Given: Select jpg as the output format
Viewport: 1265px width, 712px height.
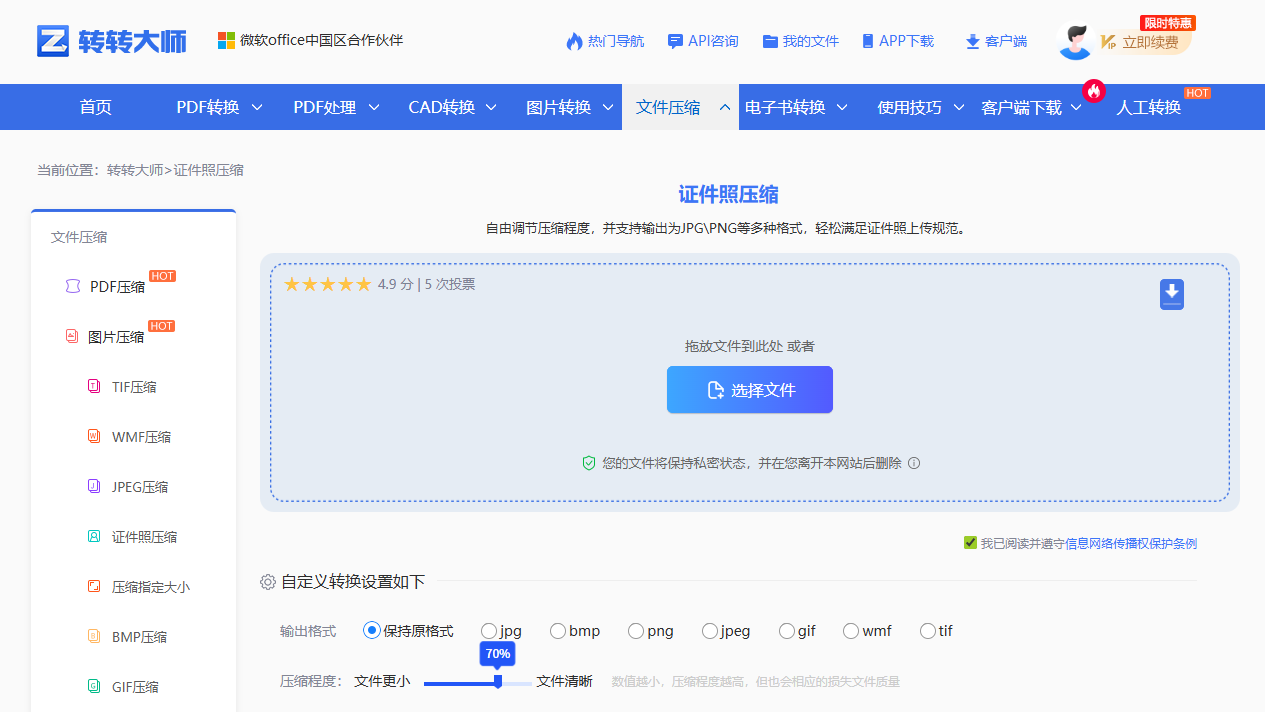Looking at the screenshot, I should click(490, 630).
